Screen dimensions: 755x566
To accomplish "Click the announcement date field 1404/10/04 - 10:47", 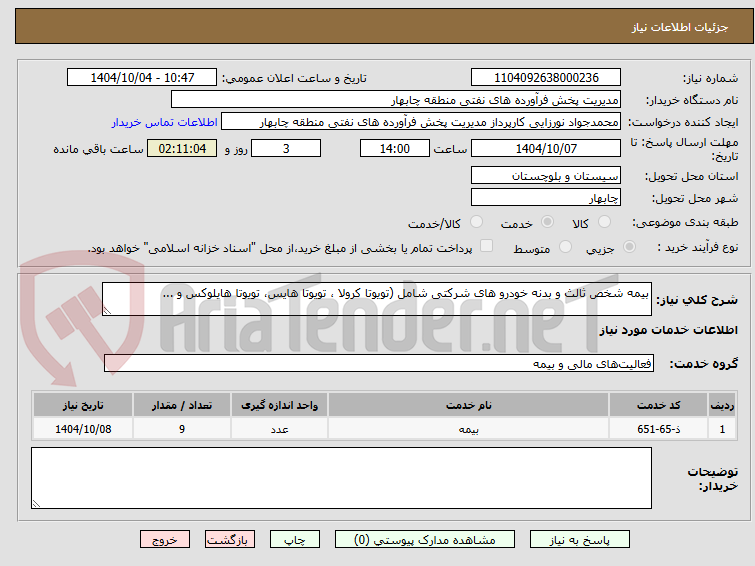I will coord(142,78).
